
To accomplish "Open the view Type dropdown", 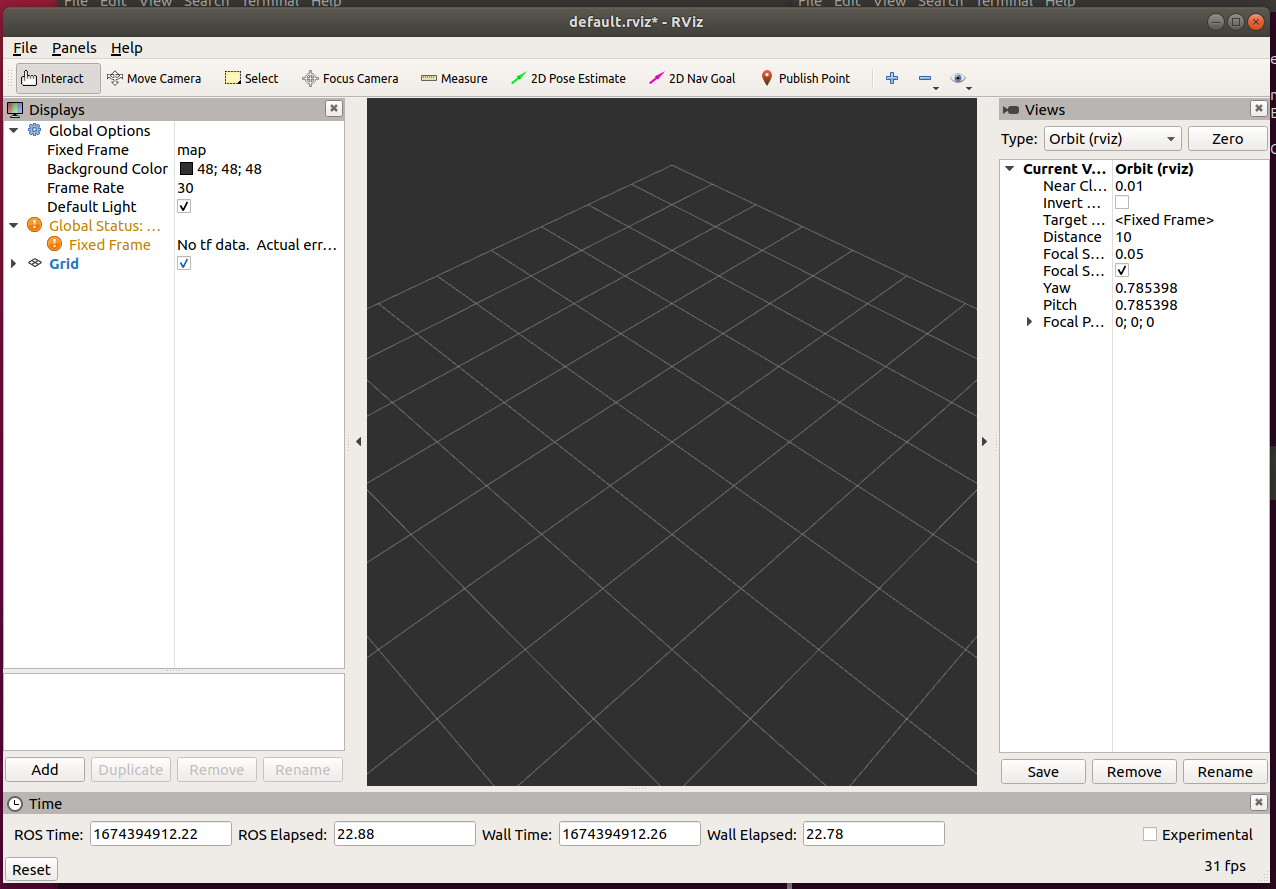I will pyautogui.click(x=1113, y=139).
